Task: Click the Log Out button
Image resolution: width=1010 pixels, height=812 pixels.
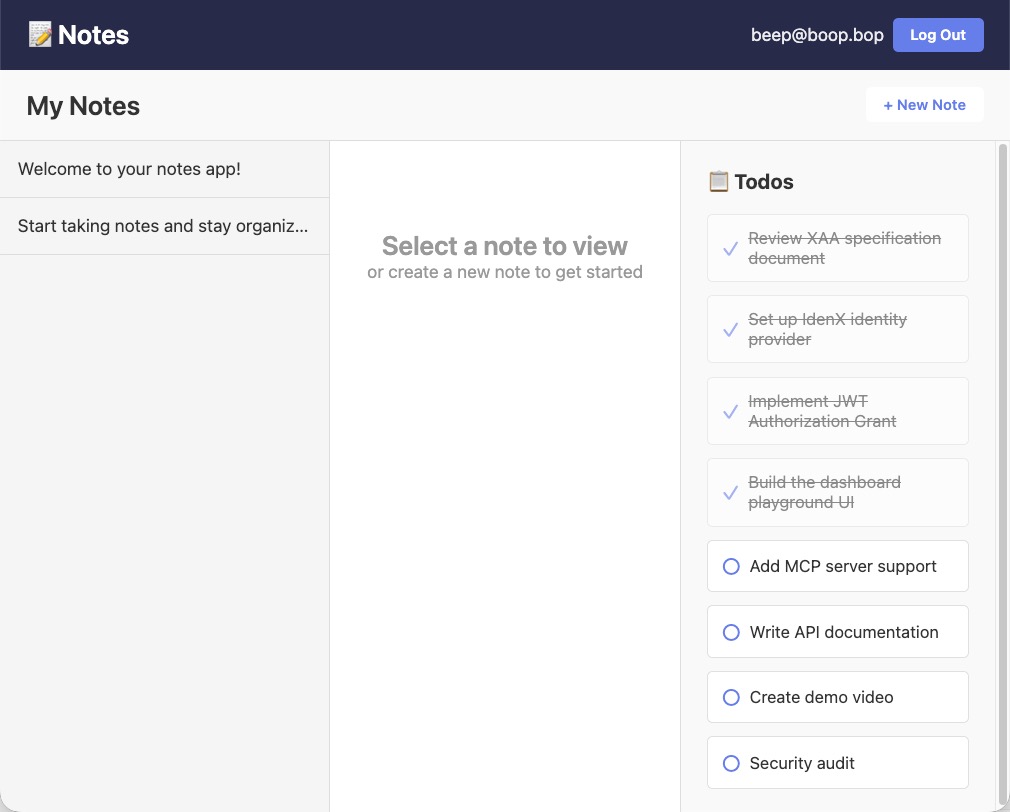Action: click(937, 34)
